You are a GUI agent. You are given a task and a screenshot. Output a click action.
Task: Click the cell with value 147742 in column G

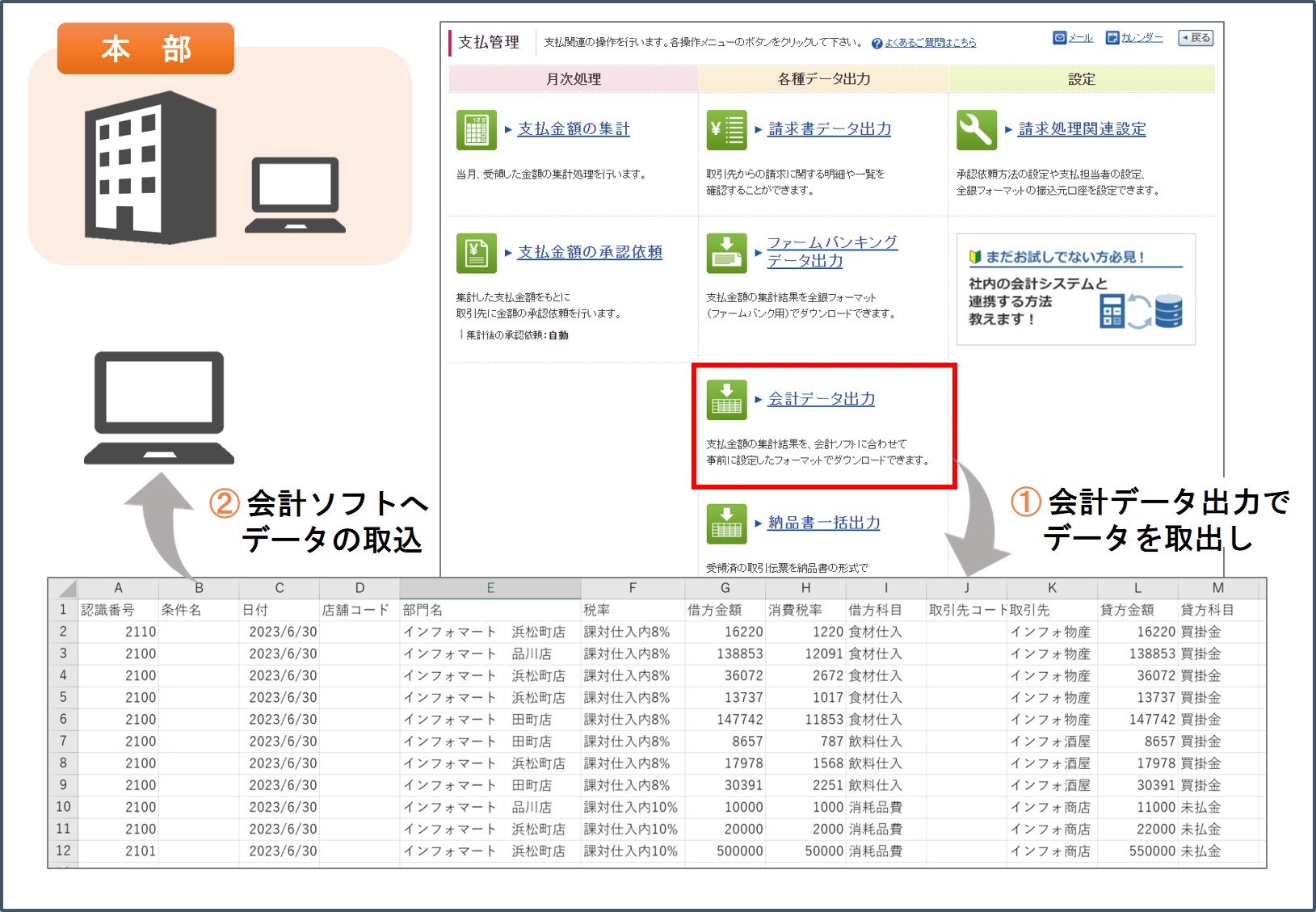pyautogui.click(x=725, y=719)
